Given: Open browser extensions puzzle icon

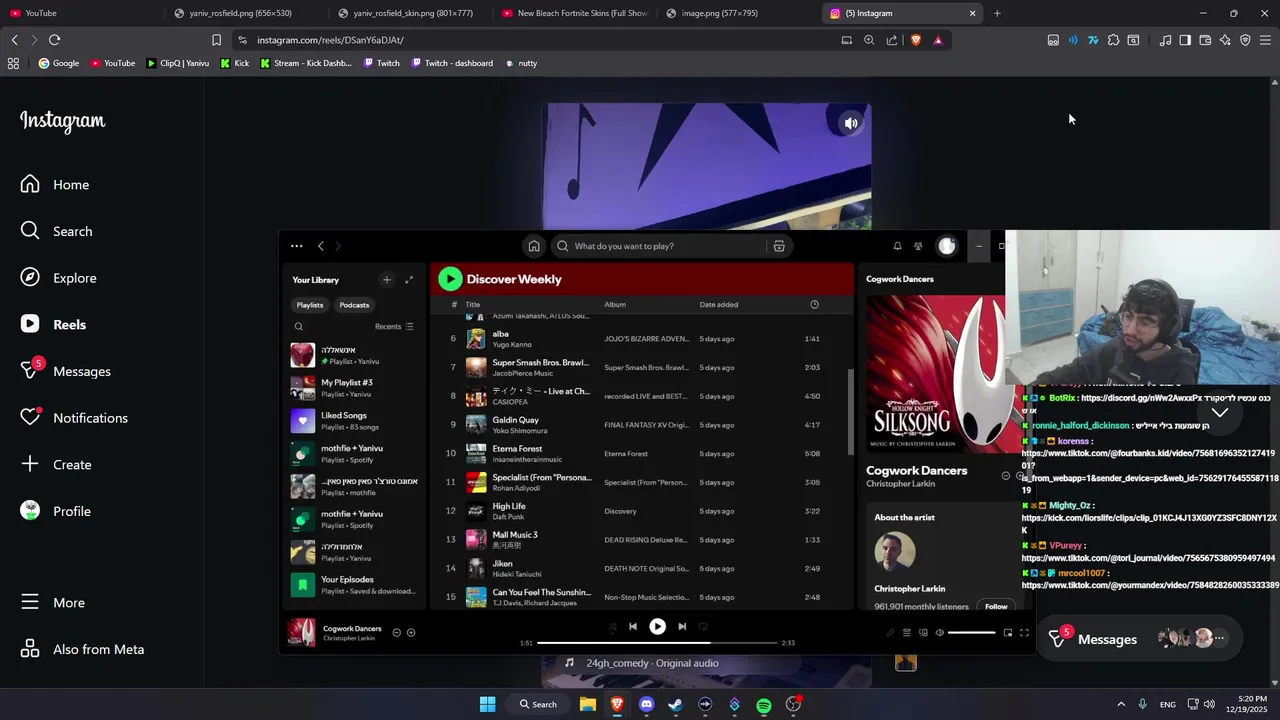Looking at the screenshot, I should [1113, 40].
